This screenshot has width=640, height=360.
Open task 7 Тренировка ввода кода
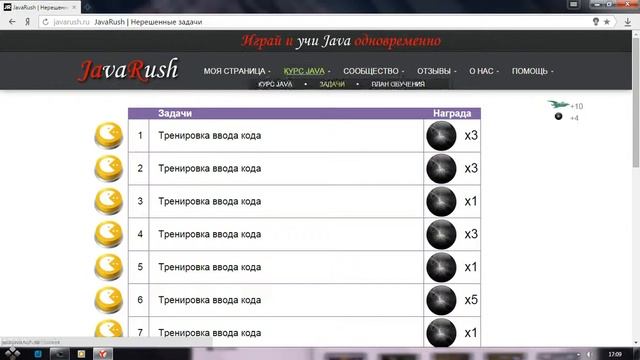pos(209,333)
